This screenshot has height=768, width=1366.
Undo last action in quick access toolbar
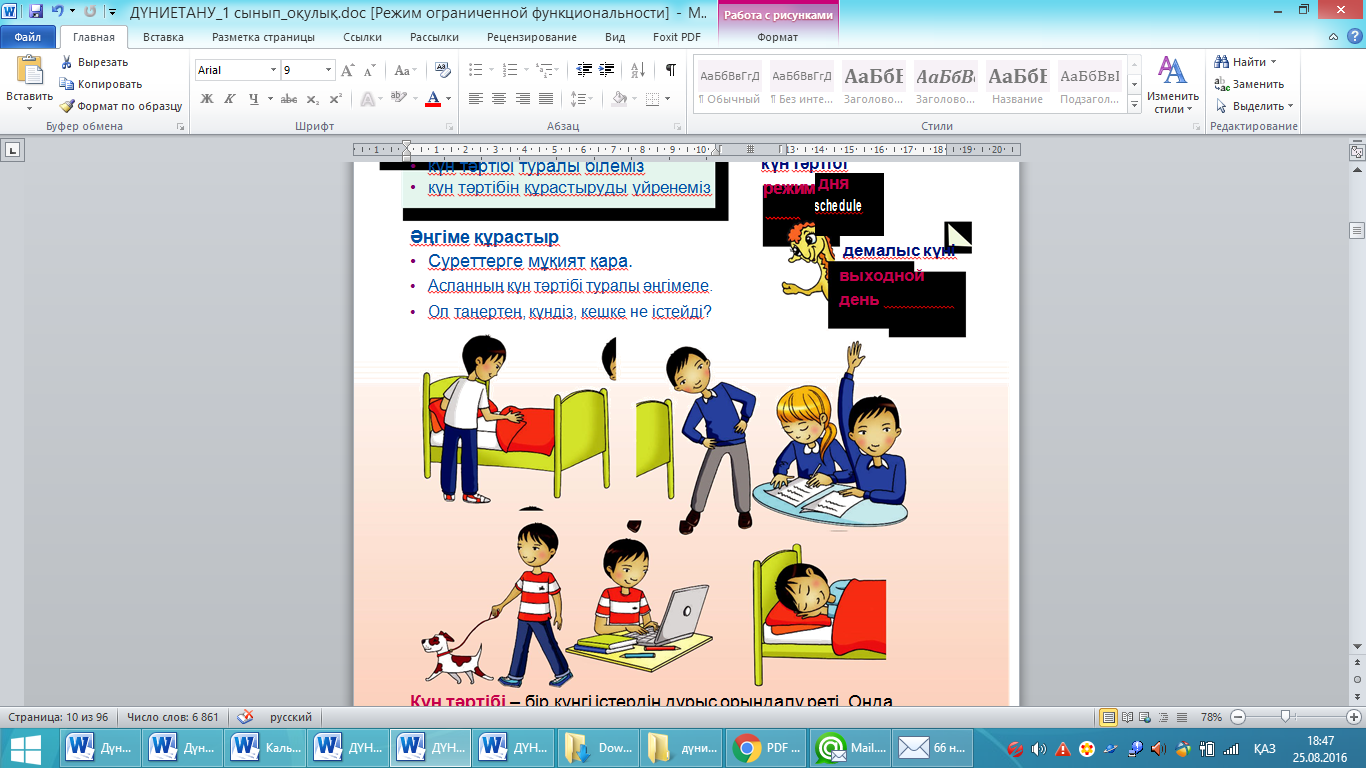point(58,12)
